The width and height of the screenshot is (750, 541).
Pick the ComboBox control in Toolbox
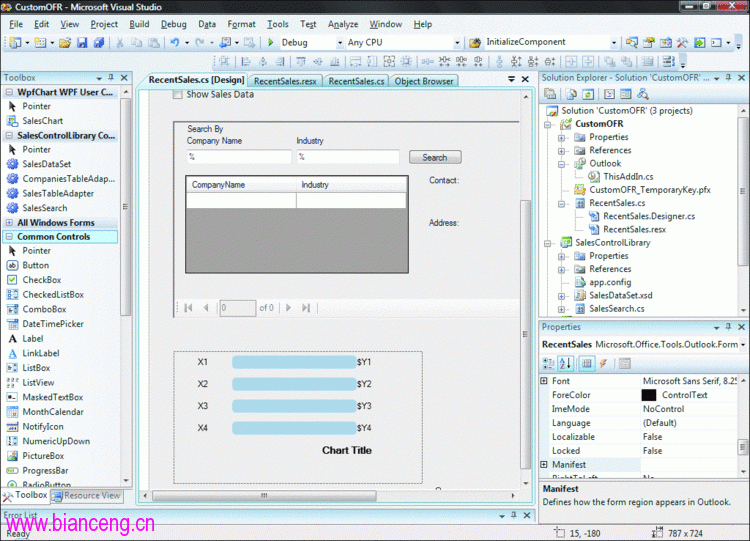44,309
